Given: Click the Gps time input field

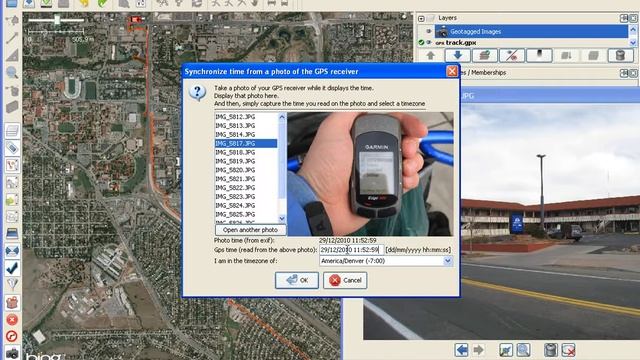Looking at the screenshot, I should coord(351,250).
